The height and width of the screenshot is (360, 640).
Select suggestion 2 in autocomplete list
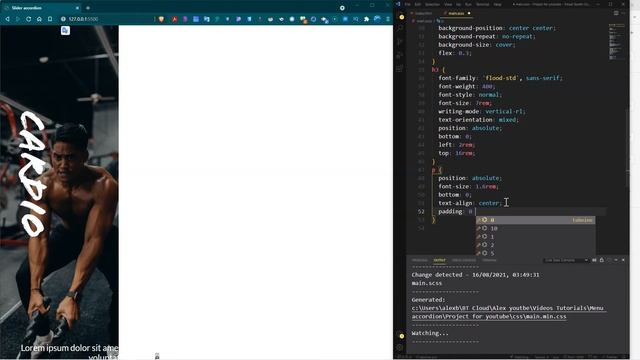536,245
